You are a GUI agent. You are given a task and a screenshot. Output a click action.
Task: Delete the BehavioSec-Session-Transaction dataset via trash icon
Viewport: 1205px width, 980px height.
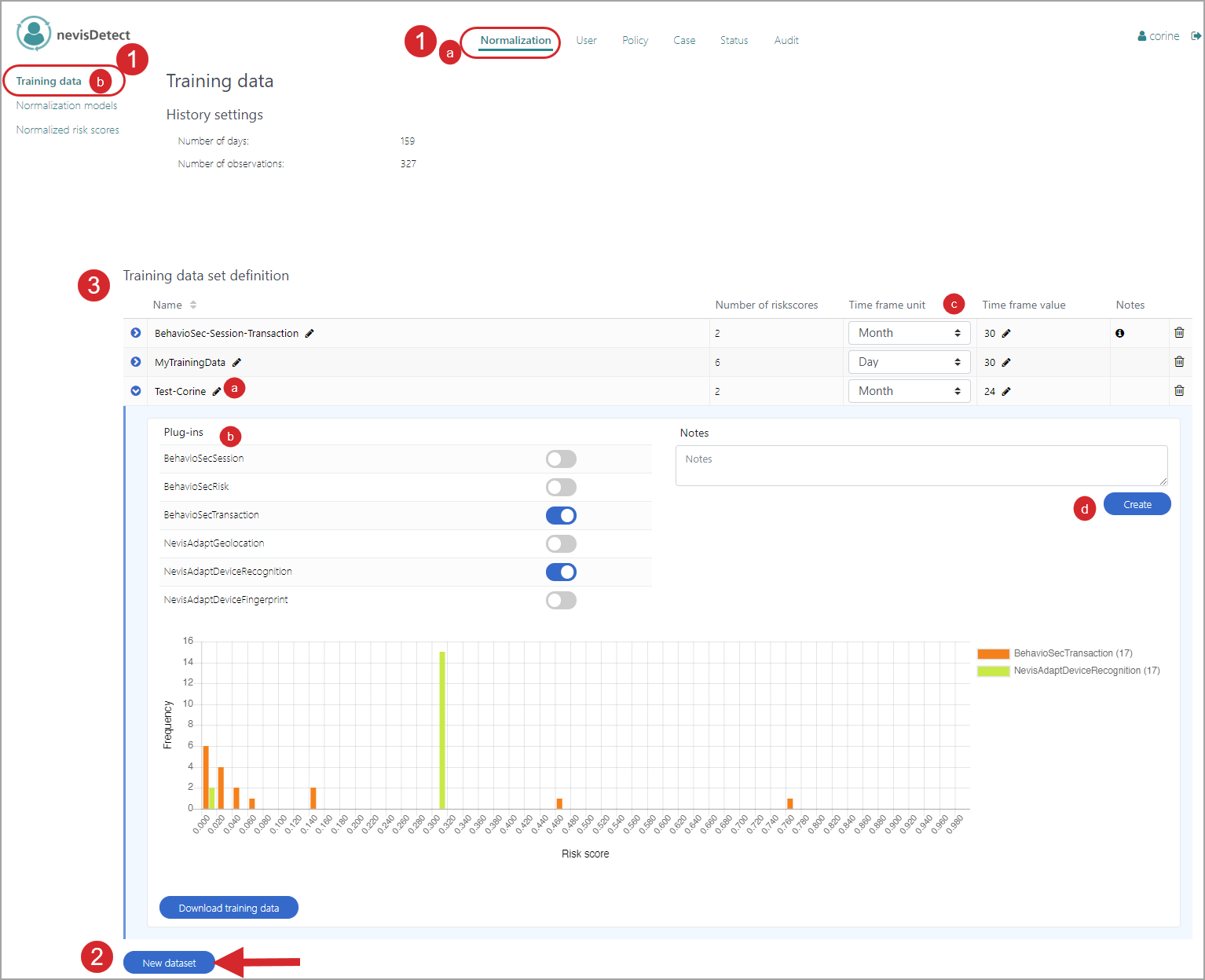(1178, 333)
